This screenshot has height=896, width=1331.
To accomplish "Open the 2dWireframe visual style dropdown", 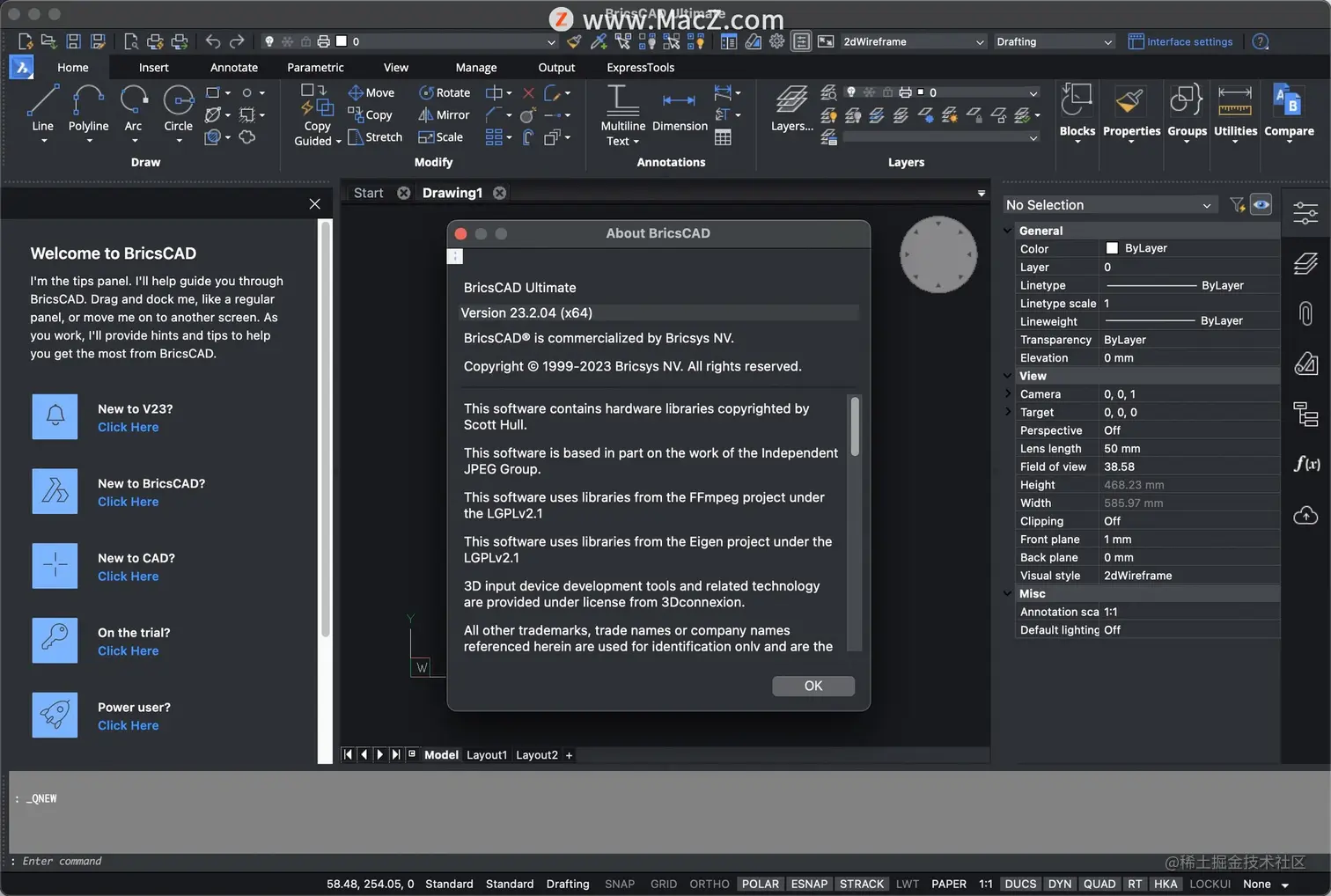I will 914,41.
